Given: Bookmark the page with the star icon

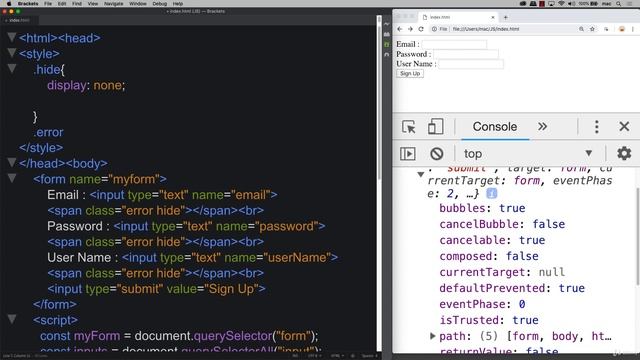Looking at the screenshot, I should (x=592, y=29).
